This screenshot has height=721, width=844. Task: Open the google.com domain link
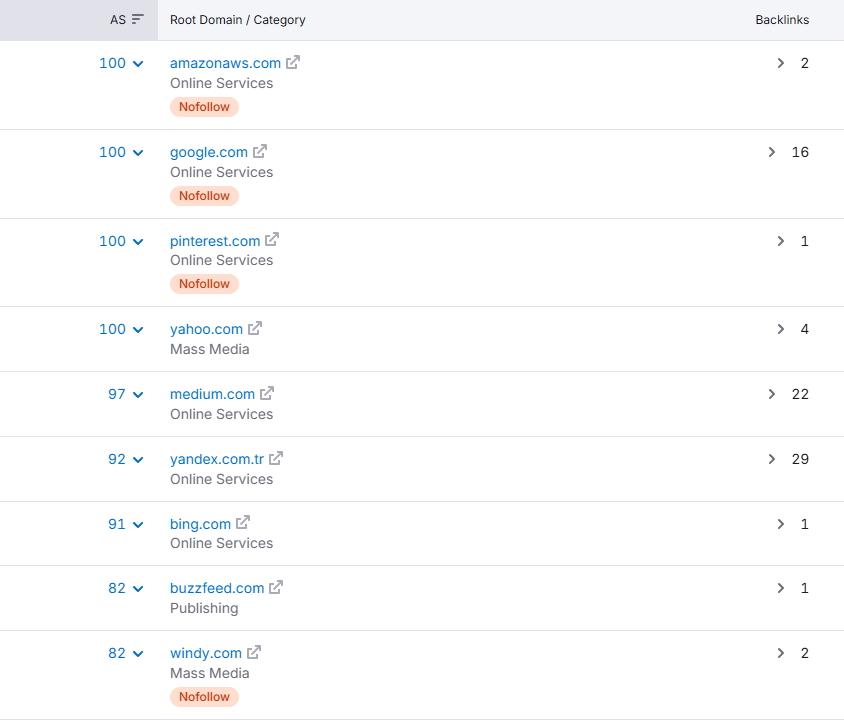209,152
